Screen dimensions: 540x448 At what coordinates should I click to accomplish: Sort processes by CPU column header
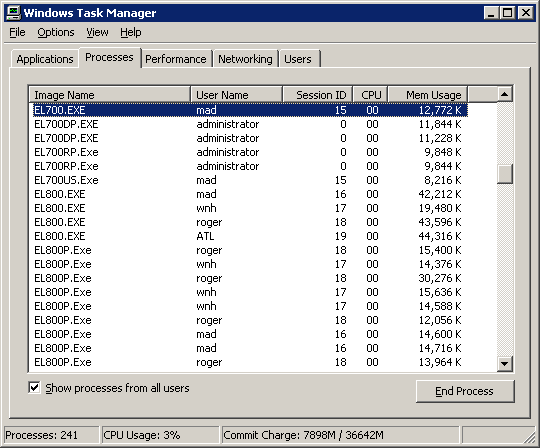click(370, 95)
